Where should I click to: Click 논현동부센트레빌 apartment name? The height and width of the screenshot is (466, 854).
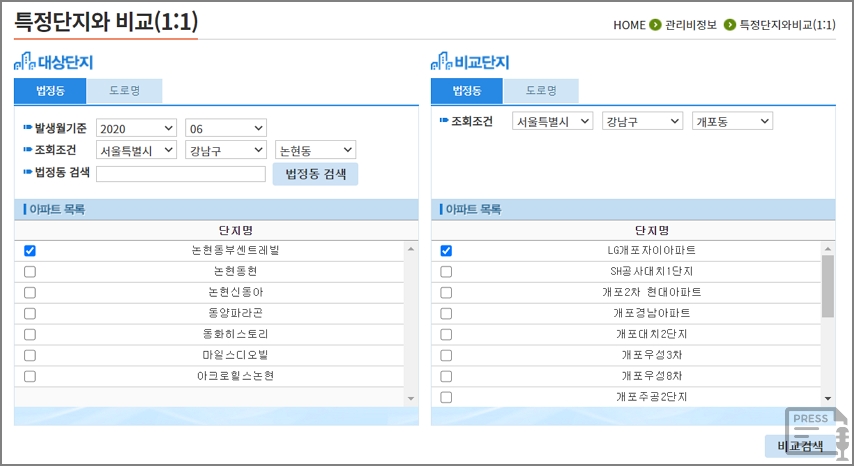pos(235,250)
